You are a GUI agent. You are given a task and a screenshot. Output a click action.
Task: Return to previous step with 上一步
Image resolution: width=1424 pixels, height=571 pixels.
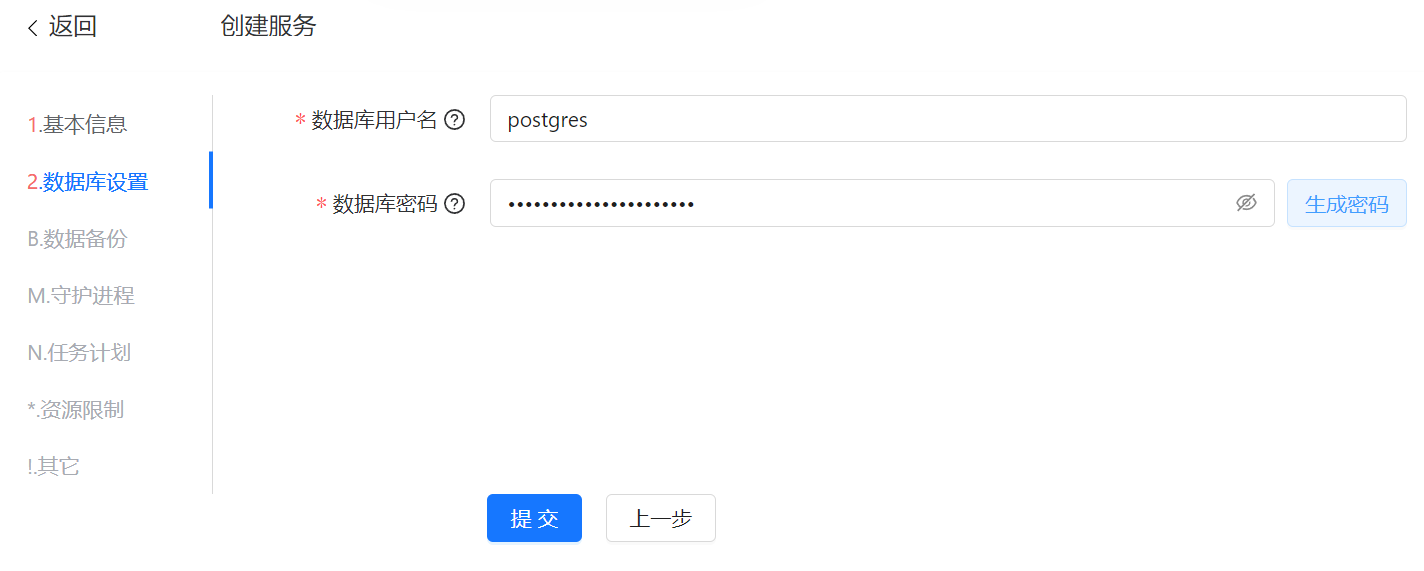pos(661,518)
